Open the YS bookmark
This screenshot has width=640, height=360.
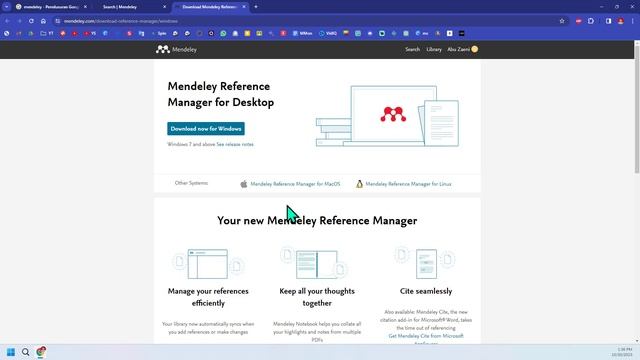point(90,33)
